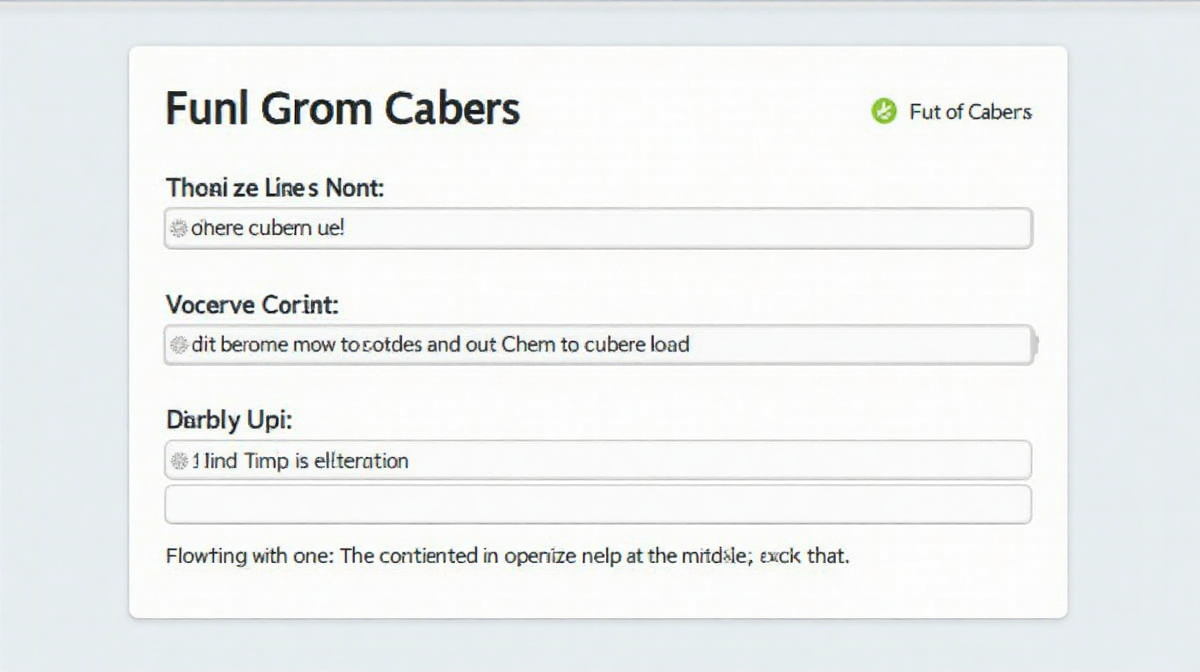This screenshot has height=672, width=1200.
Task: Open the 'Fut of Cabers' link
Action: tap(970, 112)
